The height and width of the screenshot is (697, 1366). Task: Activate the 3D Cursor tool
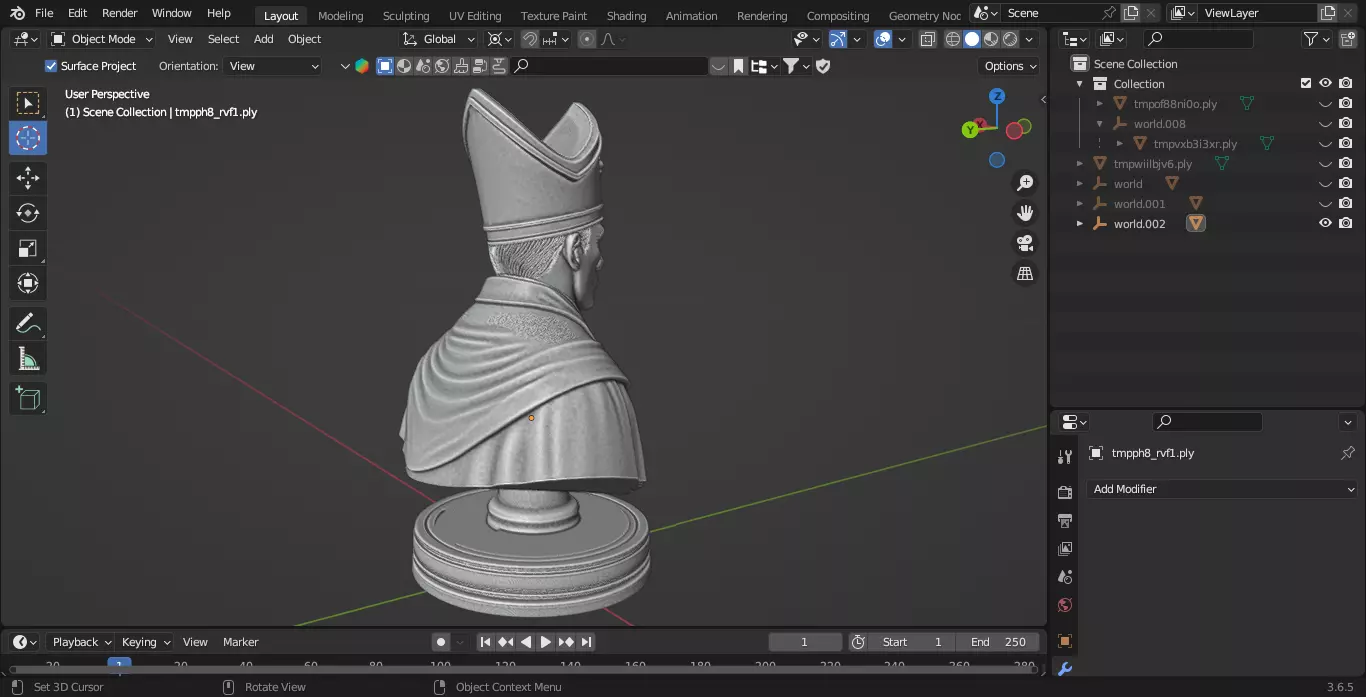(28, 138)
